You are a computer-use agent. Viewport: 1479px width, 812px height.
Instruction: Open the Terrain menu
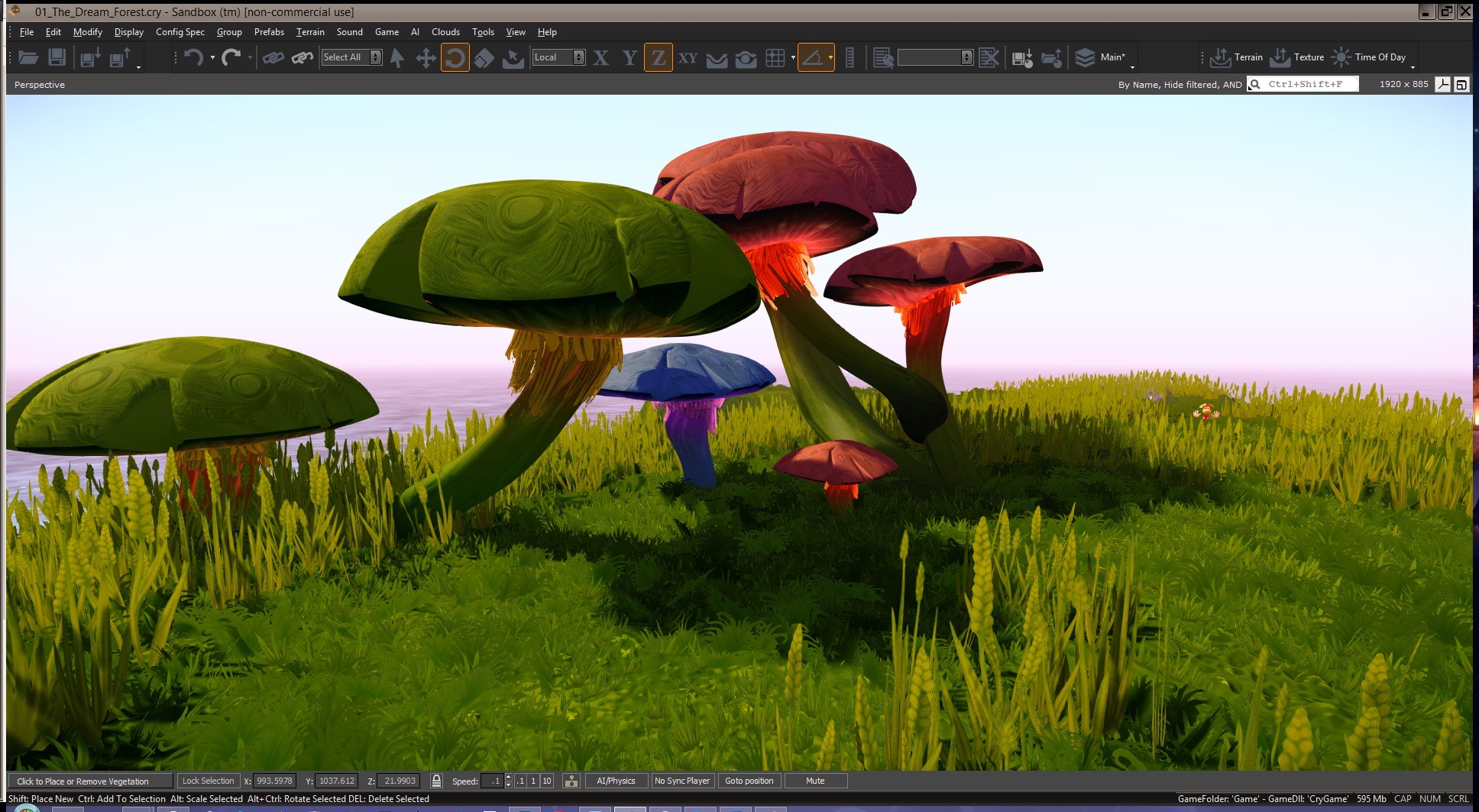click(310, 32)
